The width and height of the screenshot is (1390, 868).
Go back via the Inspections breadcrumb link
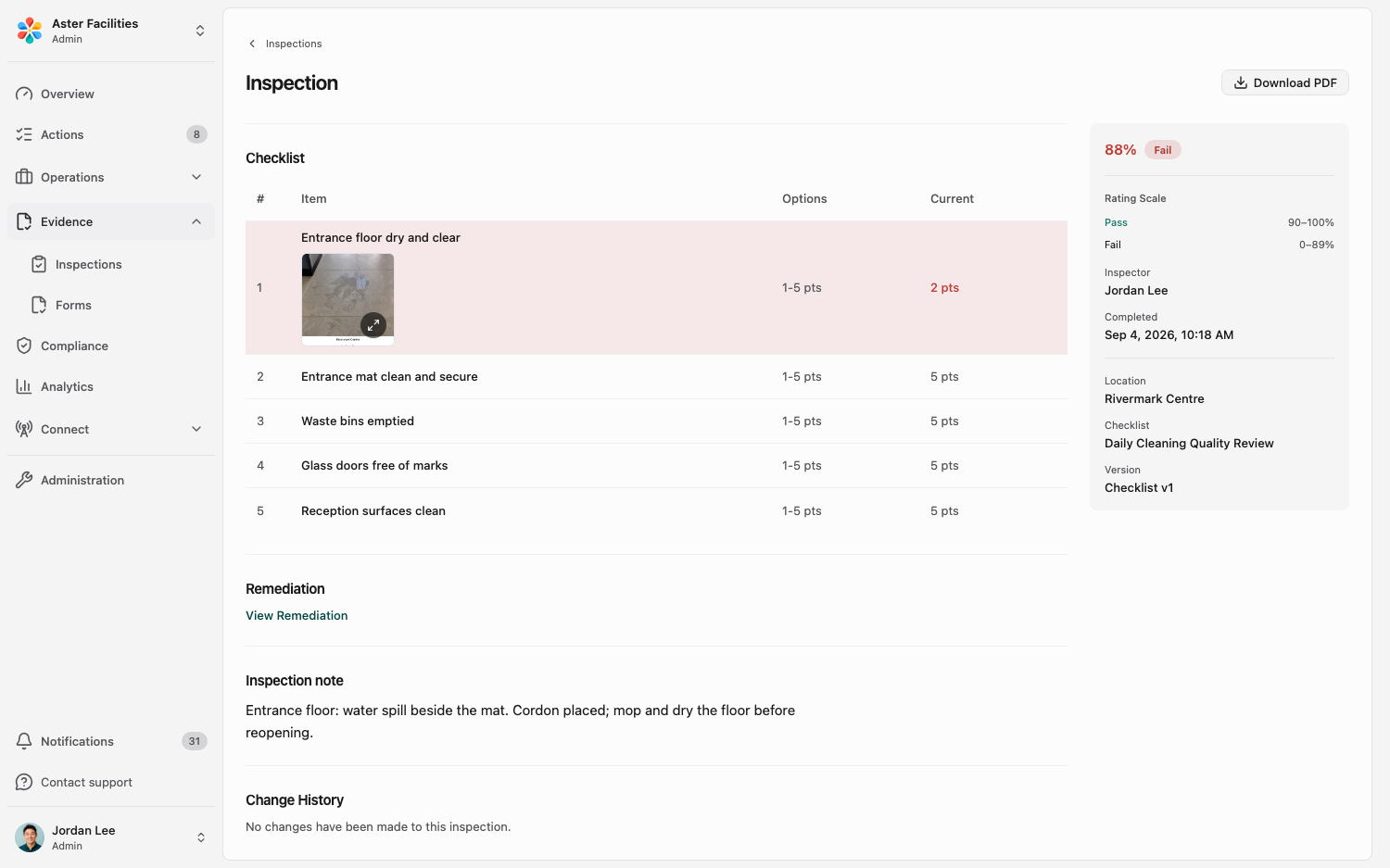click(294, 44)
